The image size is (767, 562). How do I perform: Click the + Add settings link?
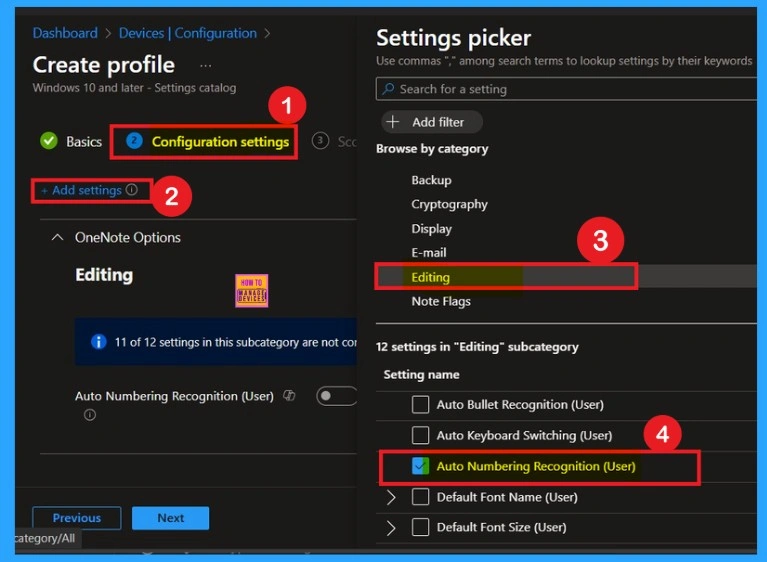81,190
